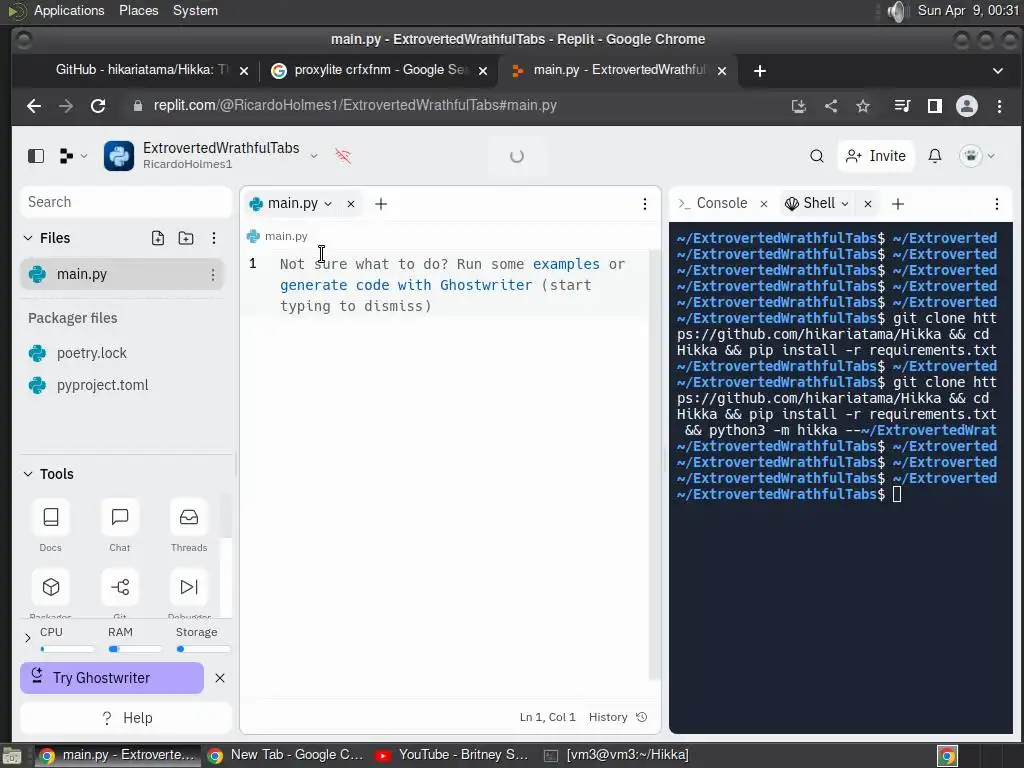
Task: Click the Chrome address bar URL
Action: (x=355, y=106)
